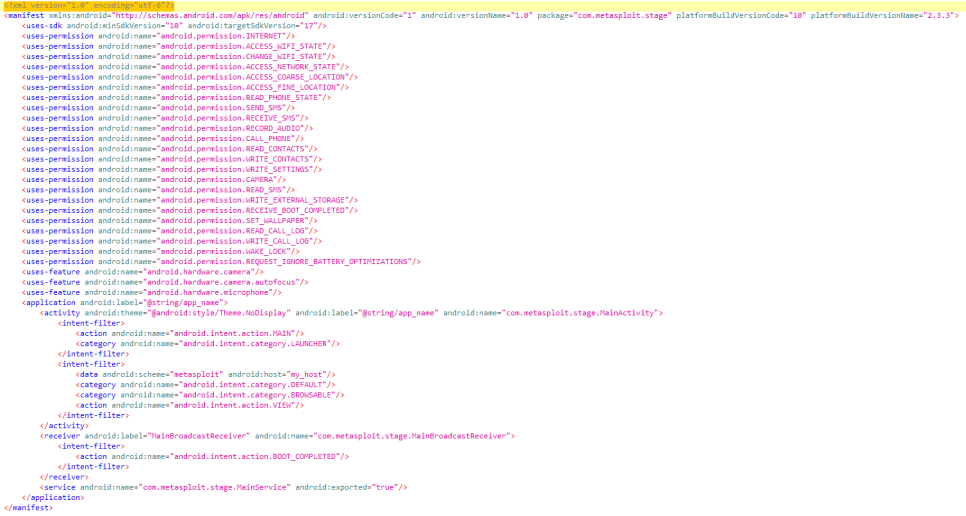Select the uses-feature android.hardware.camera line

click(x=143, y=272)
